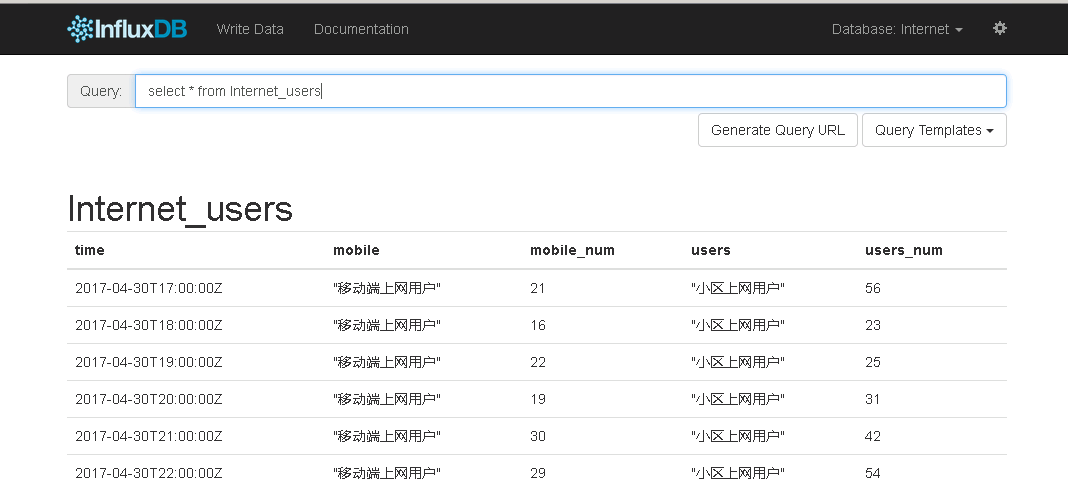The width and height of the screenshot is (1068, 487).
Task: Click the users column header
Action: coord(711,250)
